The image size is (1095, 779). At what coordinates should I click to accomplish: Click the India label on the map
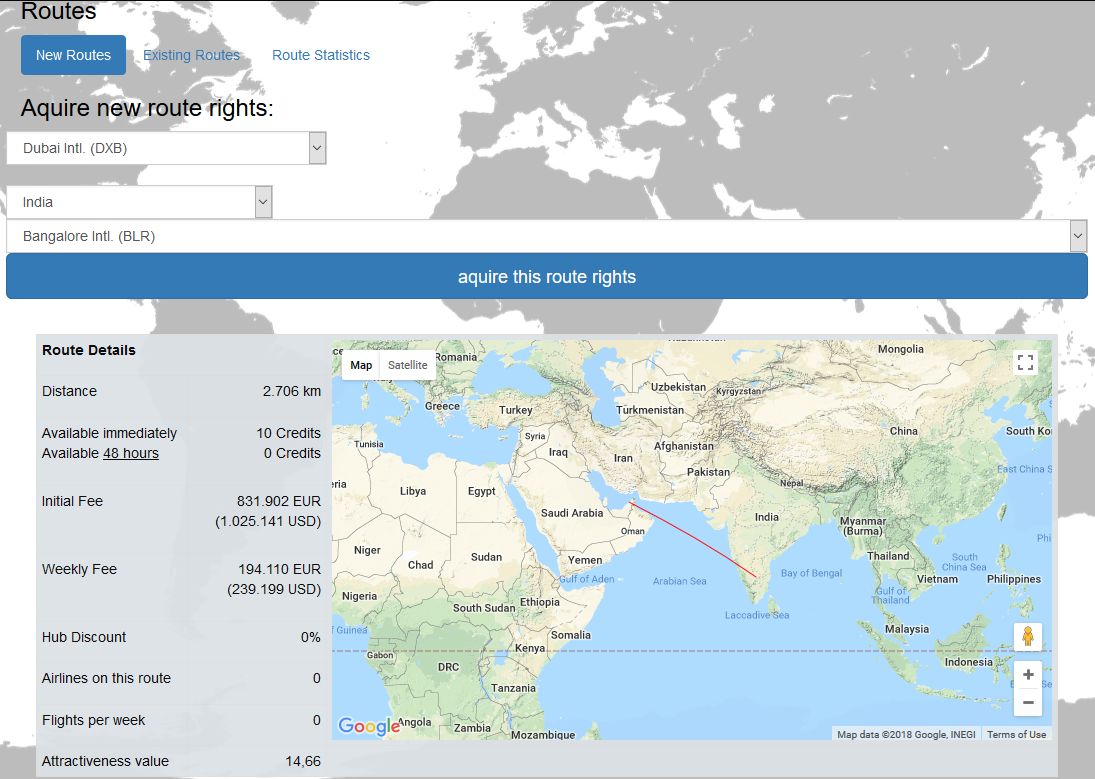[766, 517]
